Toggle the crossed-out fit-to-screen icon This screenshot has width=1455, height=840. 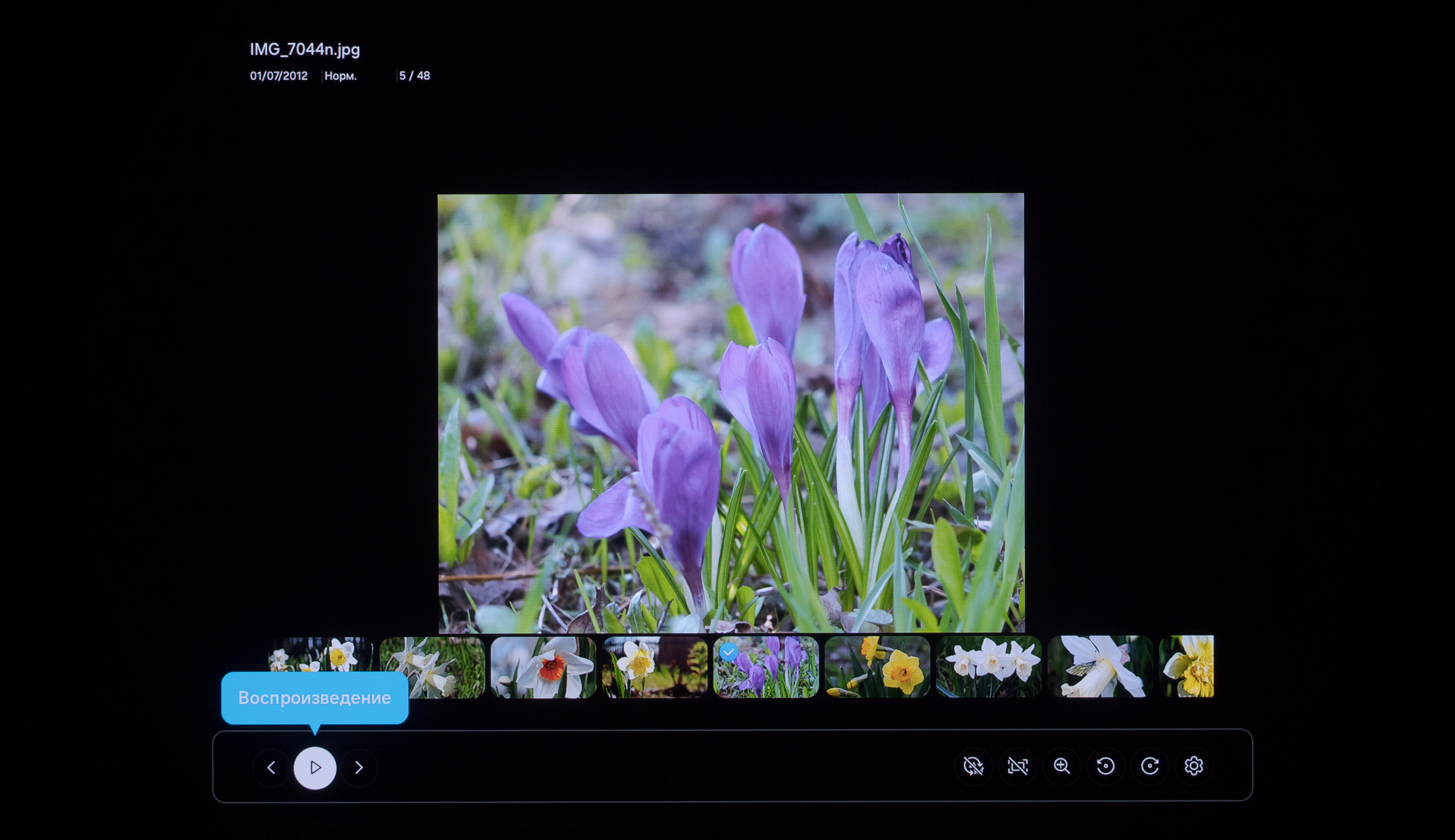coord(1017,766)
